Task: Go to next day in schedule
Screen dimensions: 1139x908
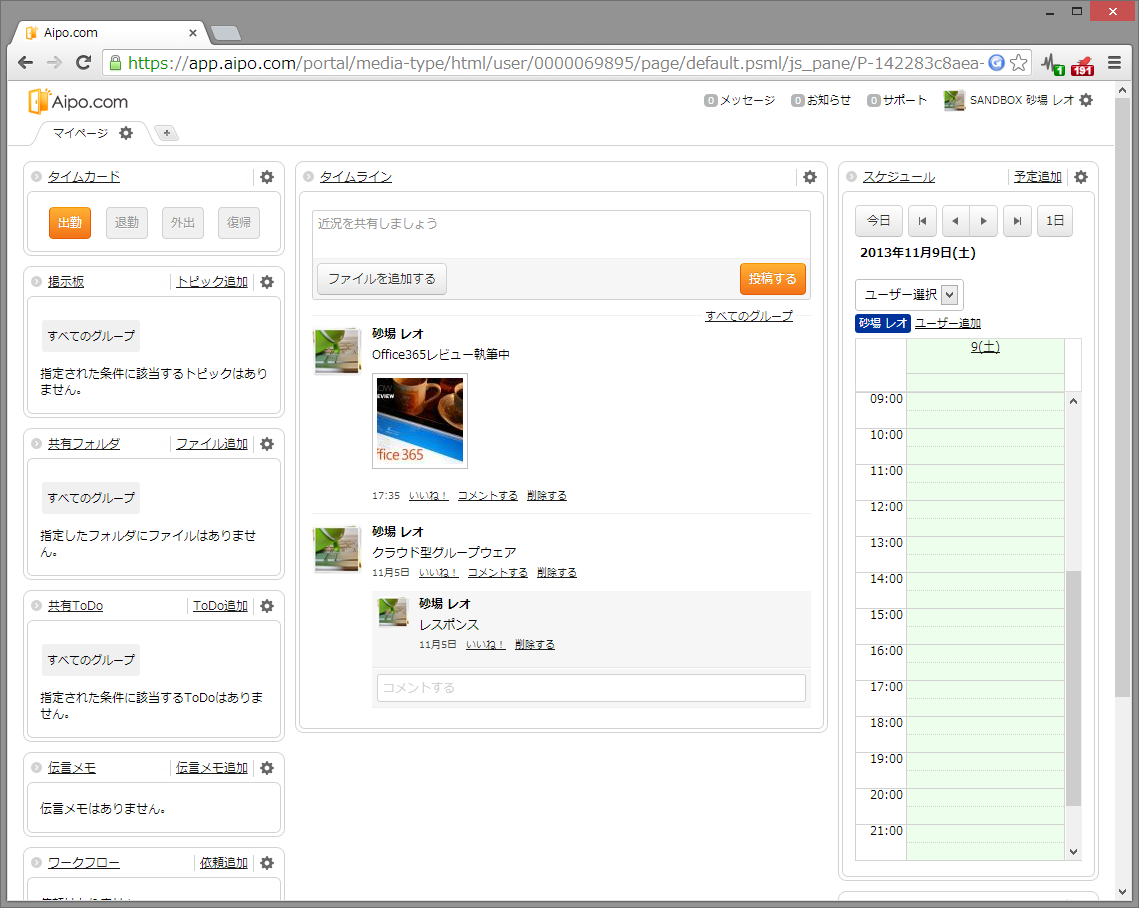Action: coord(984,221)
